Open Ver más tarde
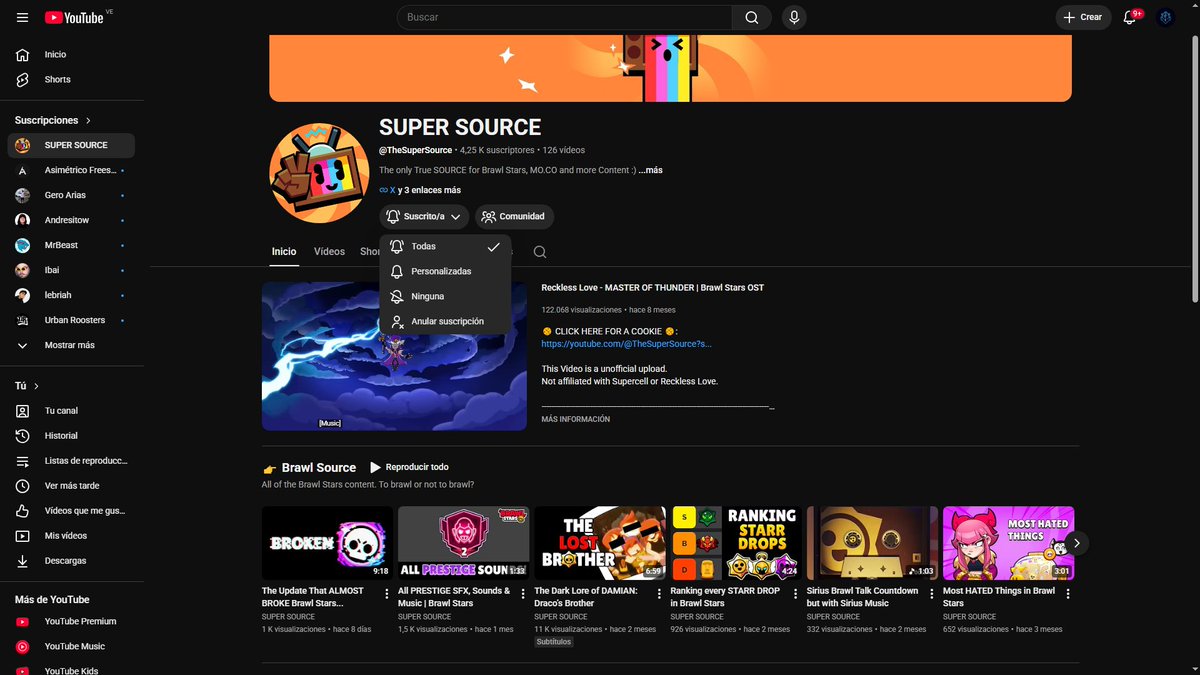Image resolution: width=1200 pixels, height=675 pixels. 71,486
